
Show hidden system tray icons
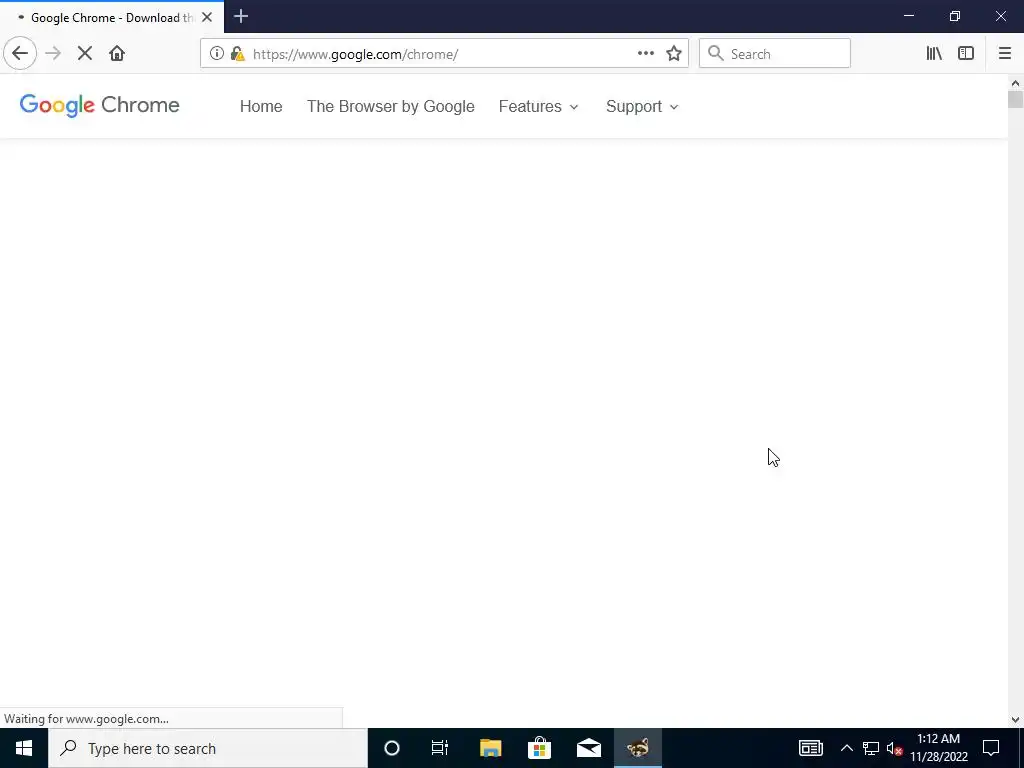pos(846,748)
